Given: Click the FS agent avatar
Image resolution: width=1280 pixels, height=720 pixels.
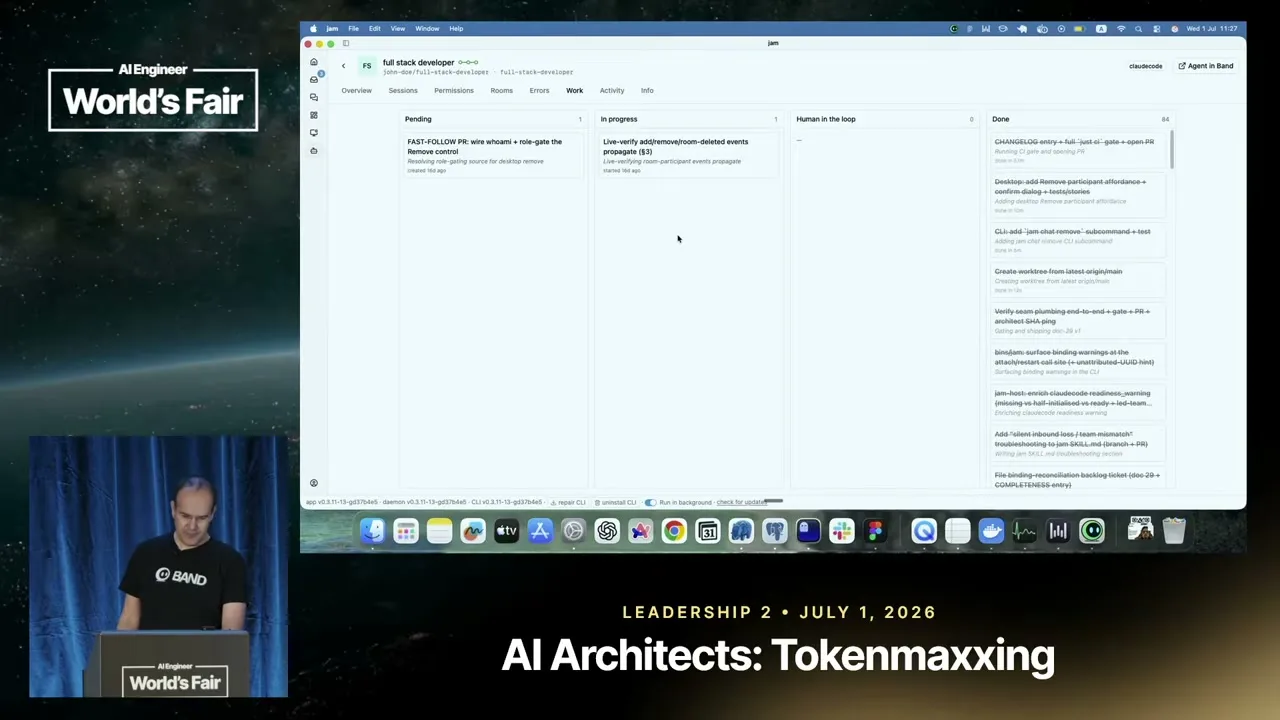Looking at the screenshot, I should click(367, 66).
